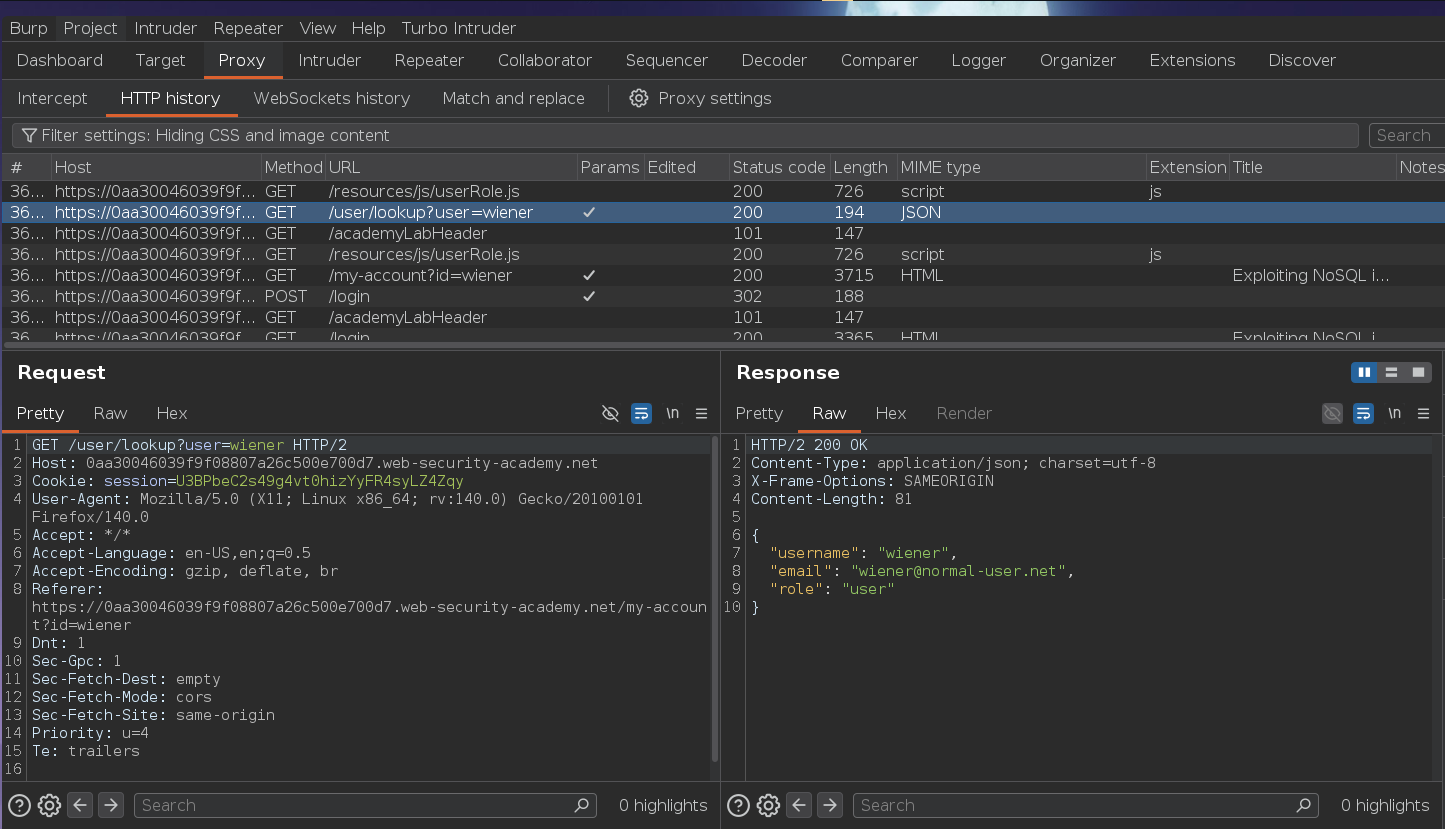Switch to the Repeater tool tab
1445x829 pixels.
click(429, 60)
